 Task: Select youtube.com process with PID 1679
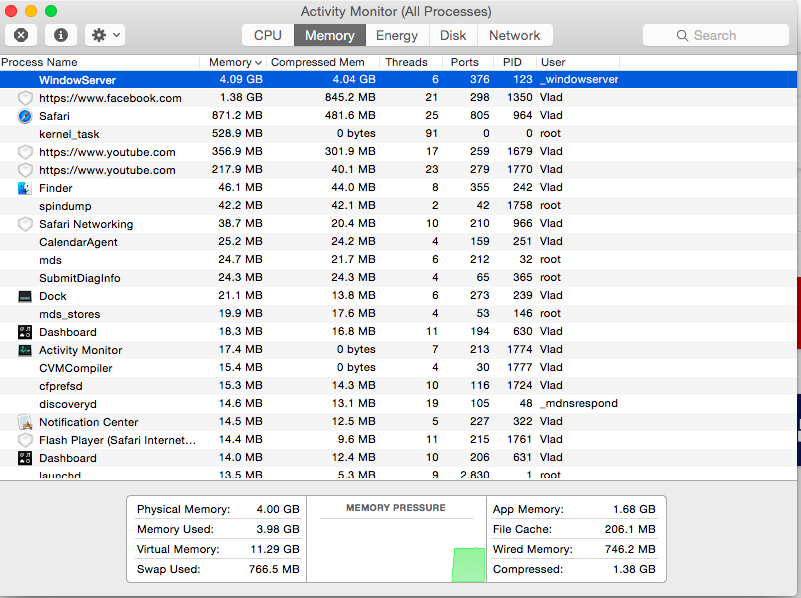click(x=398, y=152)
